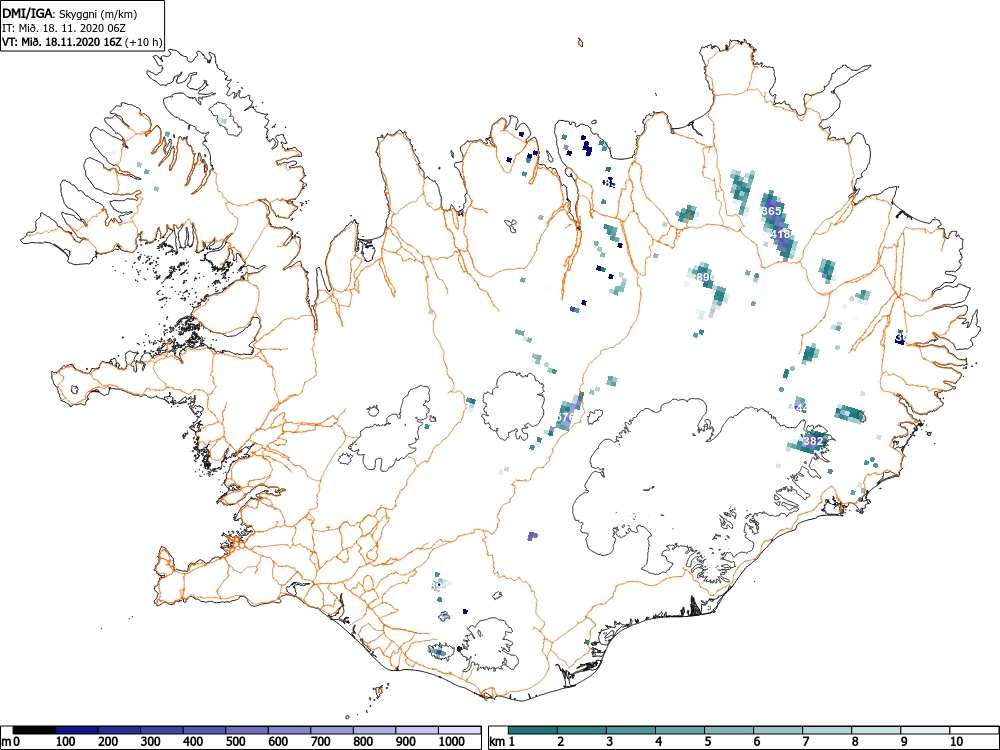The width and height of the screenshot is (1000, 750).
Task: Select the 'IT: Mið. 18. 11. 2020 06Z' line
Action: [62, 28]
